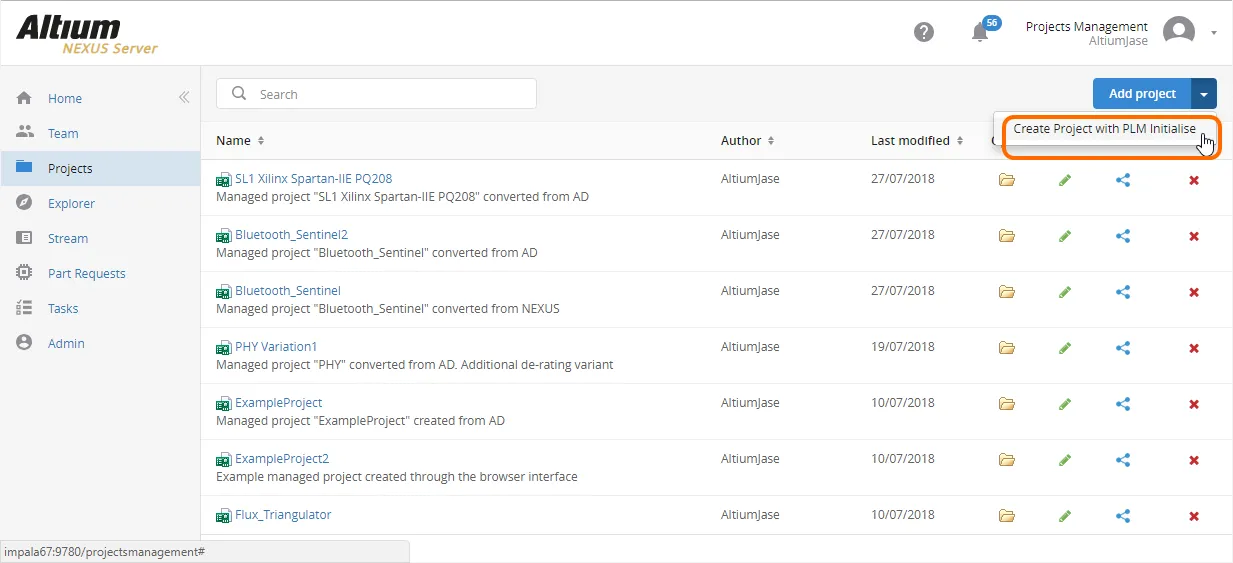Edit PHY Variation1 with pencil icon

[1065, 348]
